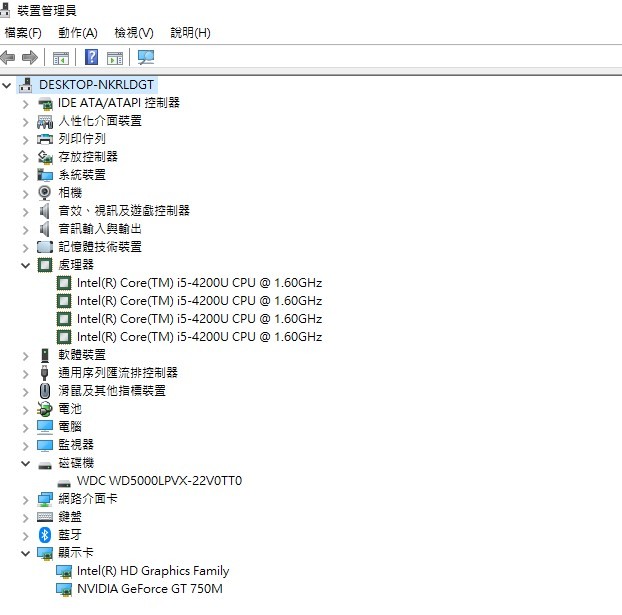Select the 通用序列匯流排控制器 label
Viewport: 622px width, 615px height.
(x=118, y=373)
